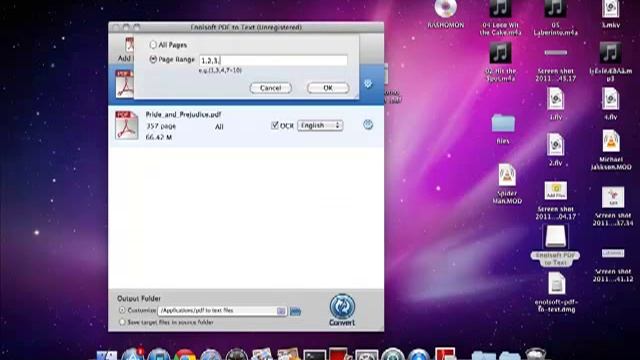Select the All Pages radio button

(x=153, y=44)
